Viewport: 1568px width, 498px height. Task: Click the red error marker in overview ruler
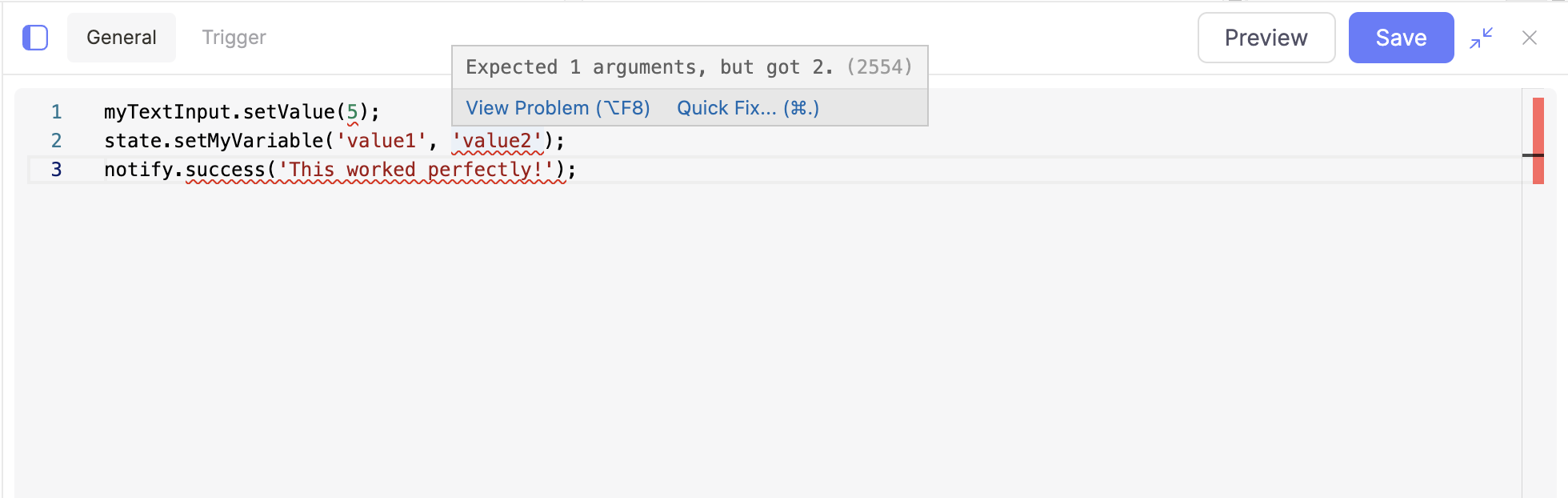point(1538,140)
